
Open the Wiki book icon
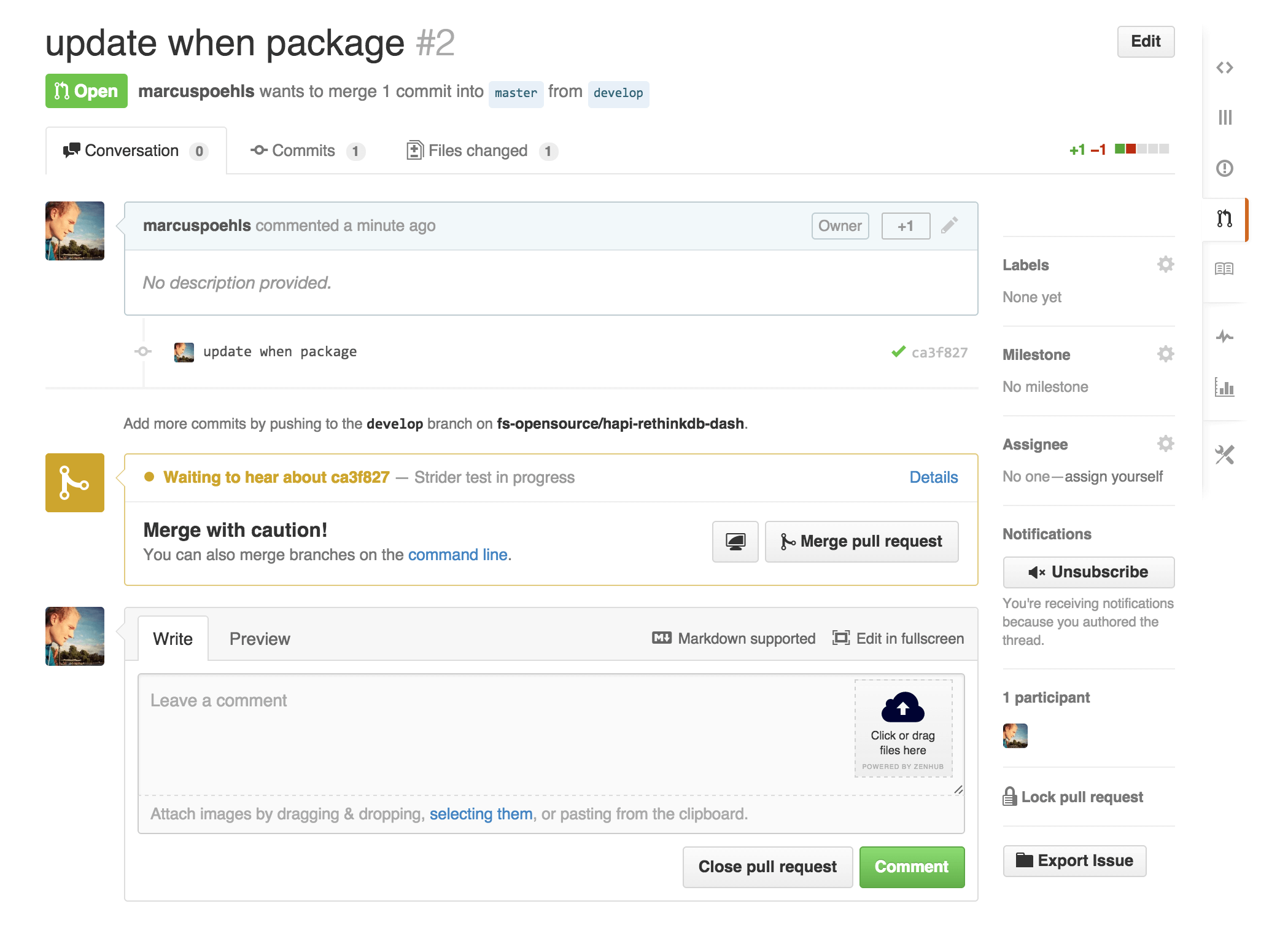(x=1224, y=269)
